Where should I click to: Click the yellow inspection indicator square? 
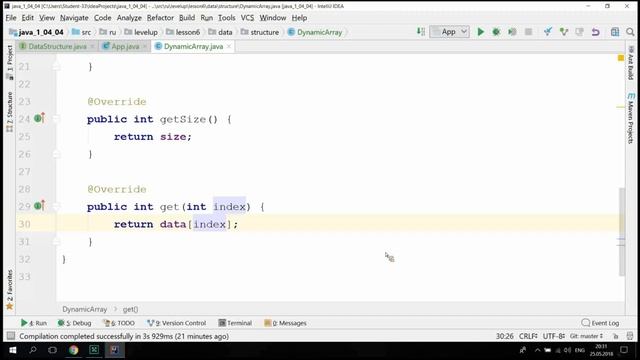click(x=621, y=58)
